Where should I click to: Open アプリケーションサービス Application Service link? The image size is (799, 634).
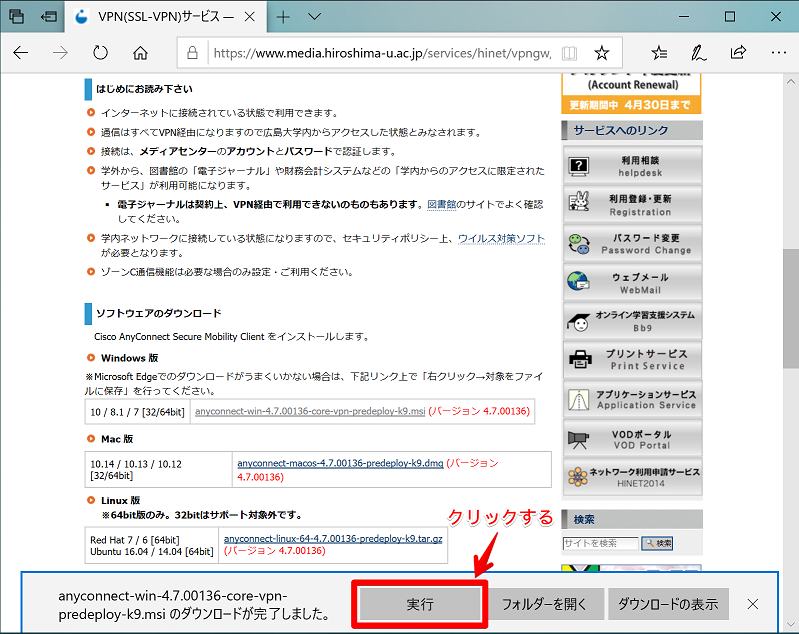click(632, 399)
